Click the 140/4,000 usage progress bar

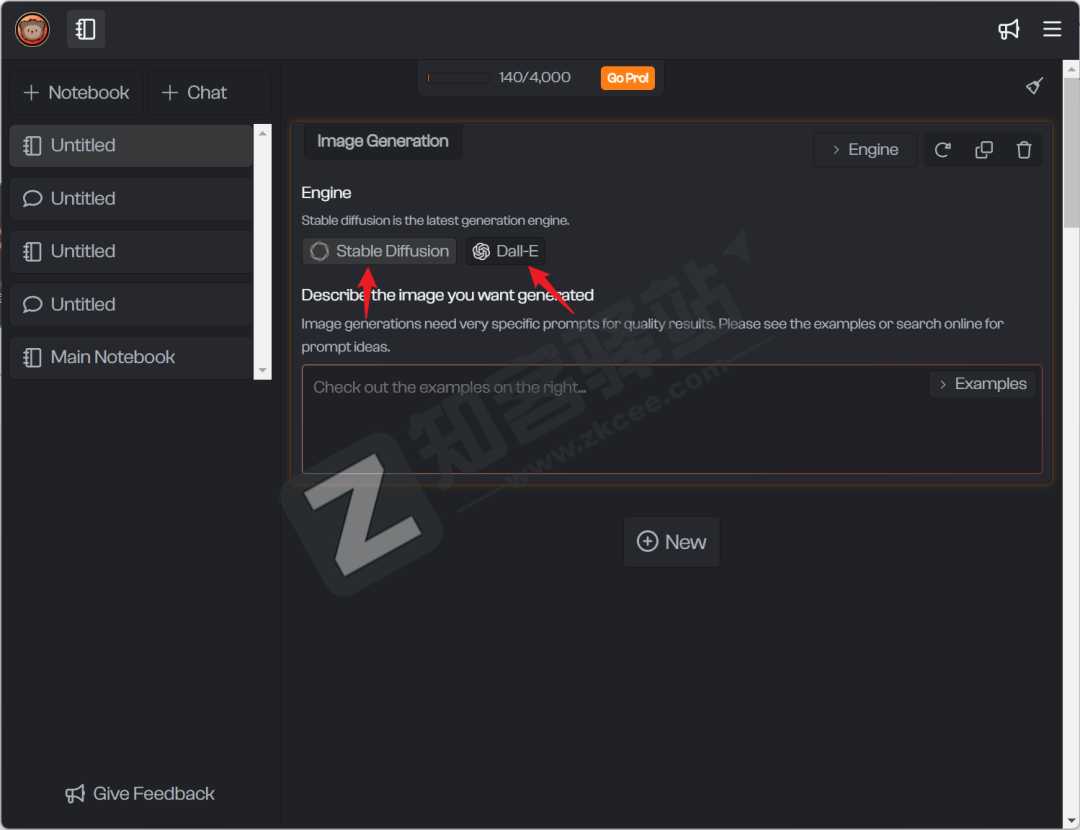click(458, 78)
